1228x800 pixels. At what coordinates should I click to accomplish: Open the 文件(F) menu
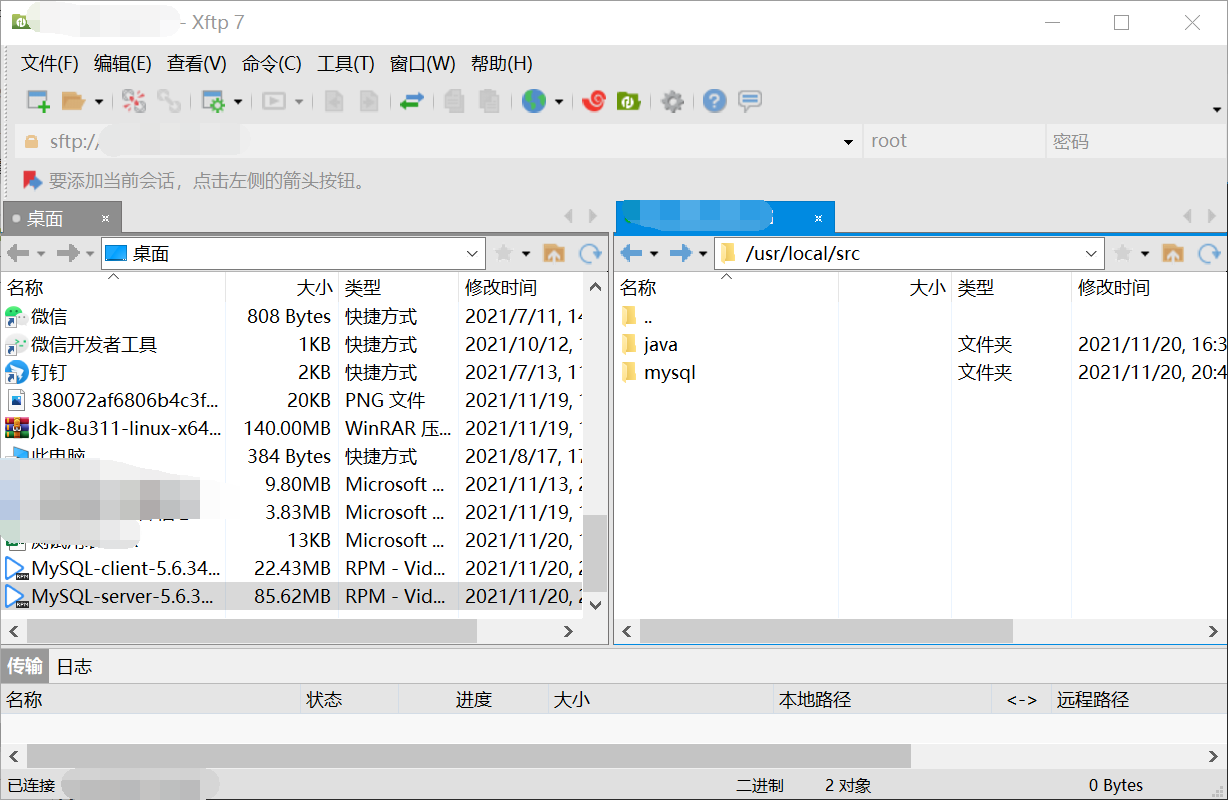pyautogui.click(x=50, y=64)
